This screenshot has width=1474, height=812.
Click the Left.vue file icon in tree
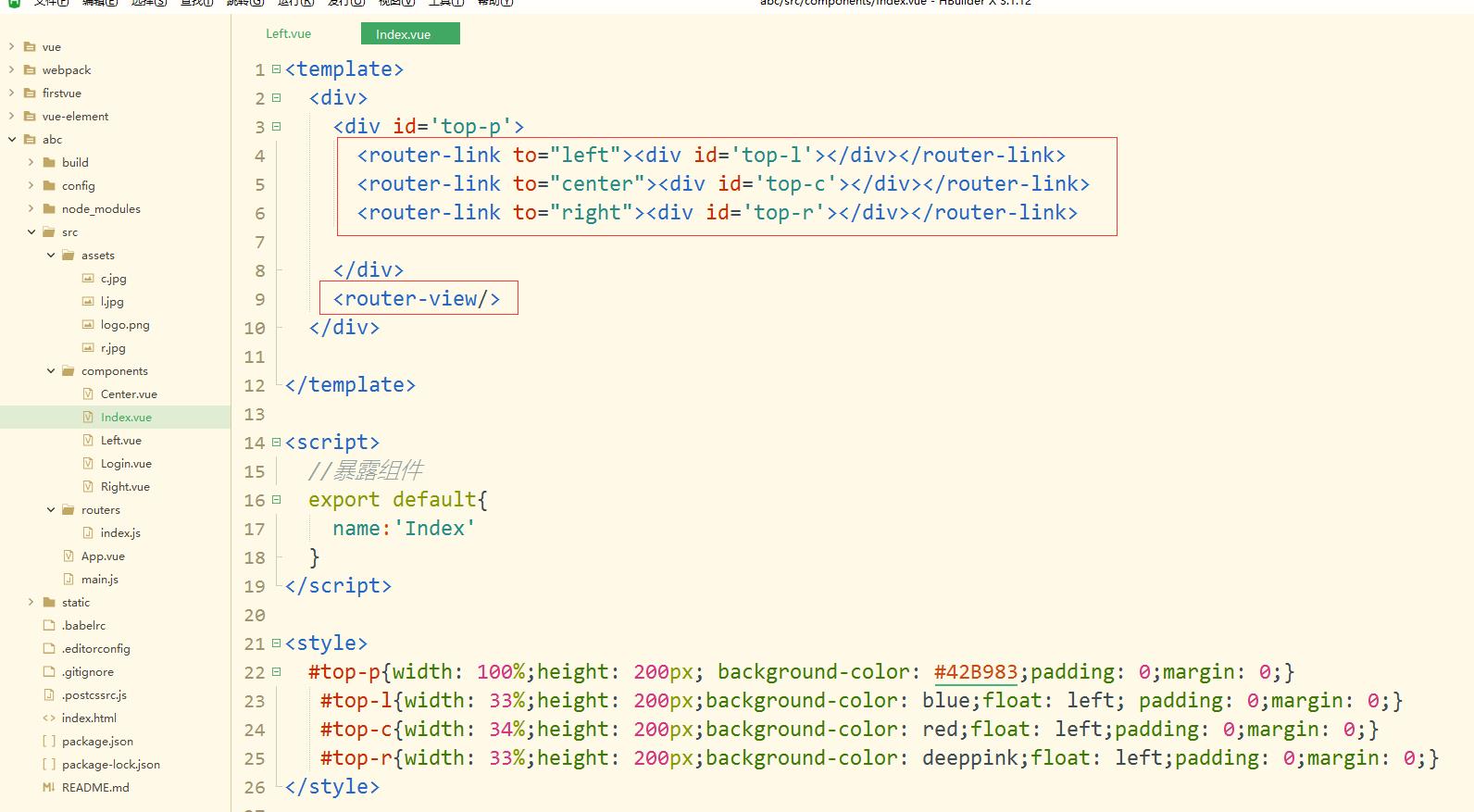coord(88,440)
